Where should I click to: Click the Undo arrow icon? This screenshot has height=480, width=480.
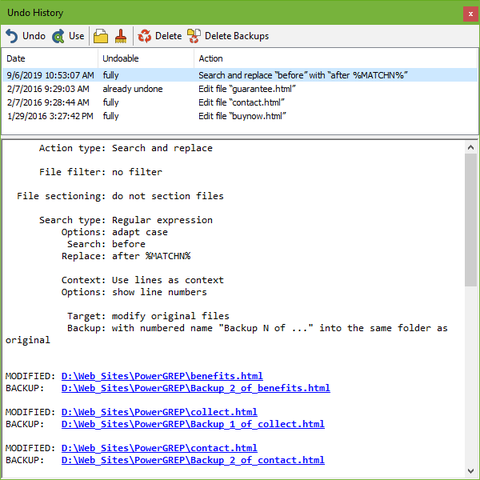click(x=12, y=36)
